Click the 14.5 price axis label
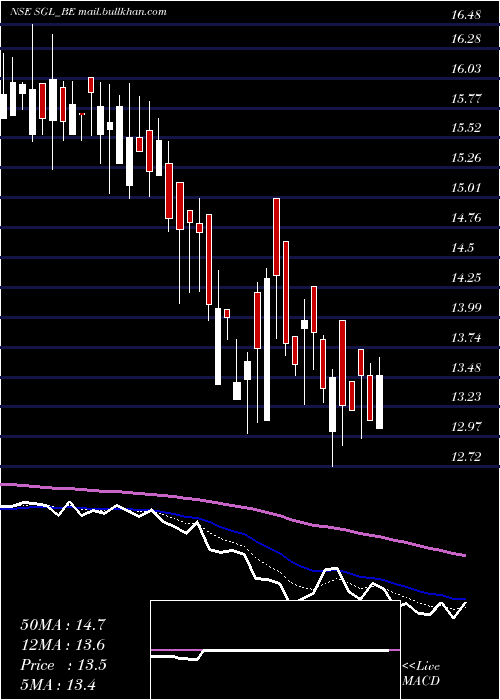The width and height of the screenshot is (500, 700). [462, 248]
